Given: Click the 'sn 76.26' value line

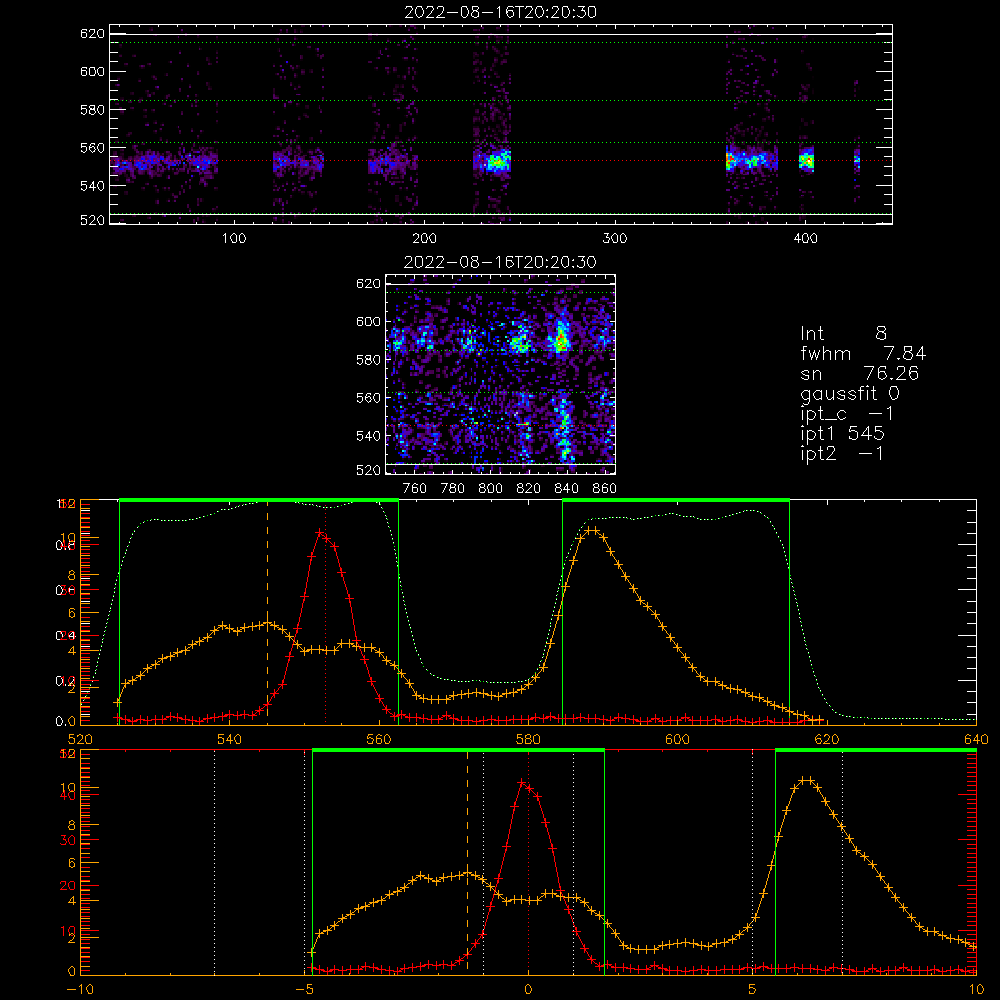Looking at the screenshot, I should [860, 373].
